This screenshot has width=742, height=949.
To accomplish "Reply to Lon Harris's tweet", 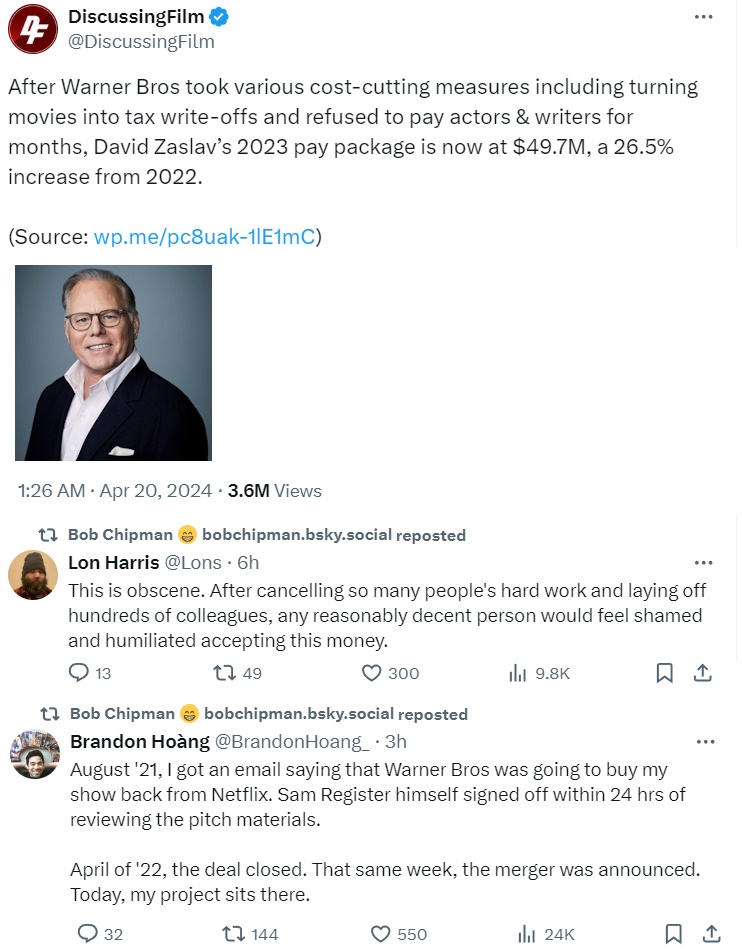I will point(79,673).
